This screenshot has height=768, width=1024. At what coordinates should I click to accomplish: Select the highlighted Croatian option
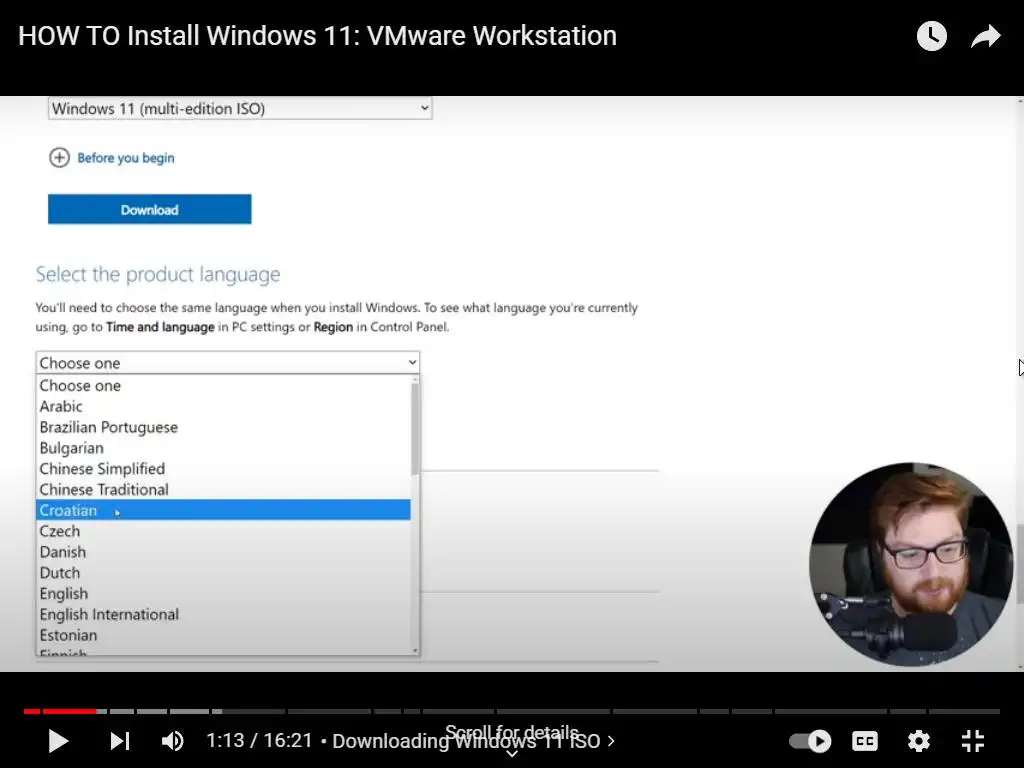pos(223,510)
